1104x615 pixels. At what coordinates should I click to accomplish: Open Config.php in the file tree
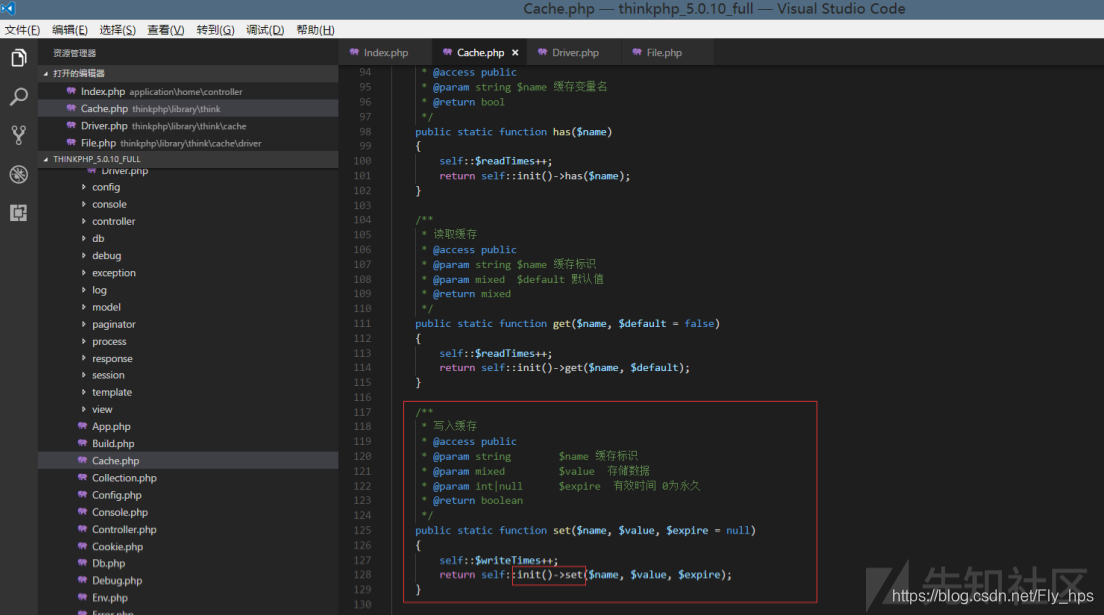tap(188, 495)
